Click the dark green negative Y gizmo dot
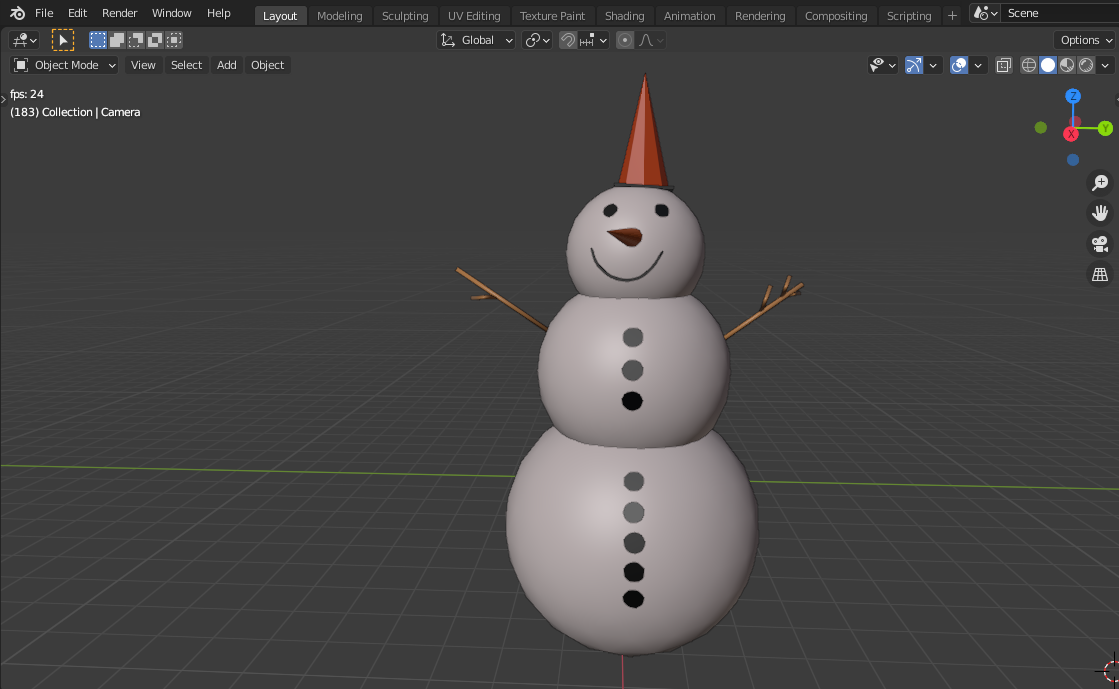This screenshot has height=689, width=1119. (x=1040, y=128)
